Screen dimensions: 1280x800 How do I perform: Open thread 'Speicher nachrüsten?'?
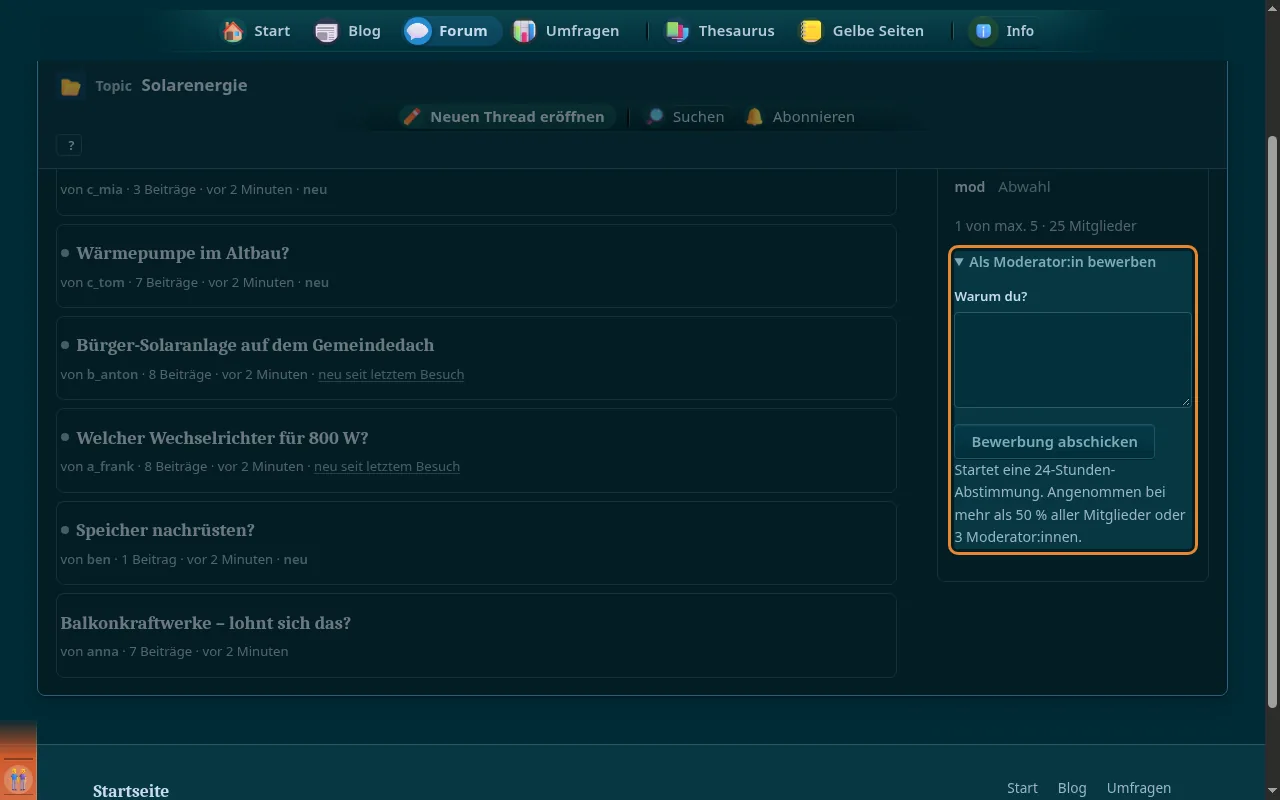tap(165, 530)
